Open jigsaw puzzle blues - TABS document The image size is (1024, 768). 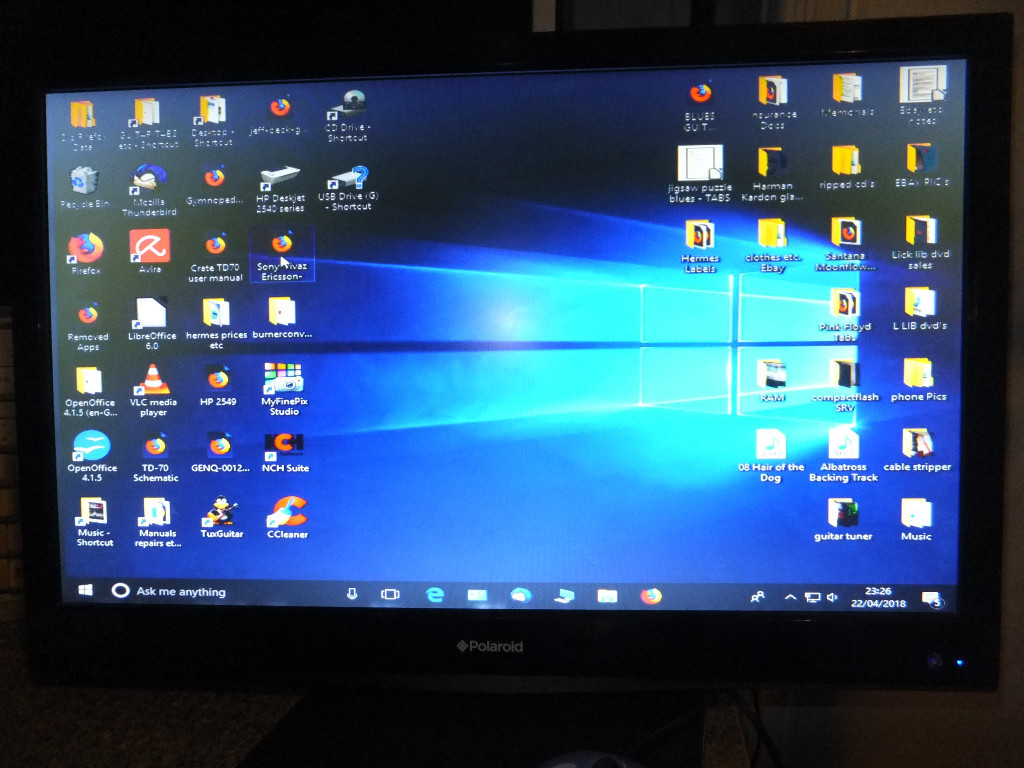(699, 174)
